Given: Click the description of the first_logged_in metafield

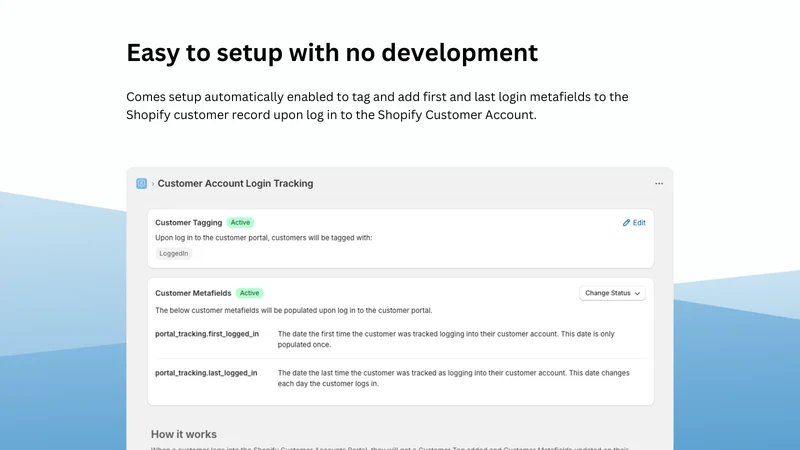Looking at the screenshot, I should (446, 339).
